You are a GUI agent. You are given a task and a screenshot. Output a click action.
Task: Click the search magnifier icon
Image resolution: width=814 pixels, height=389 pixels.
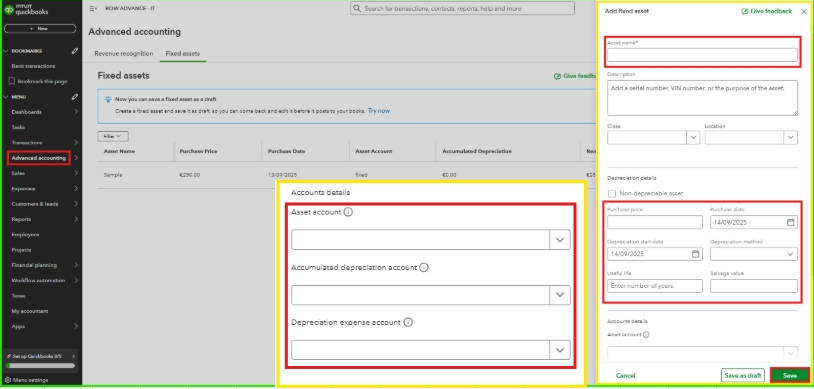pyautogui.click(x=357, y=8)
